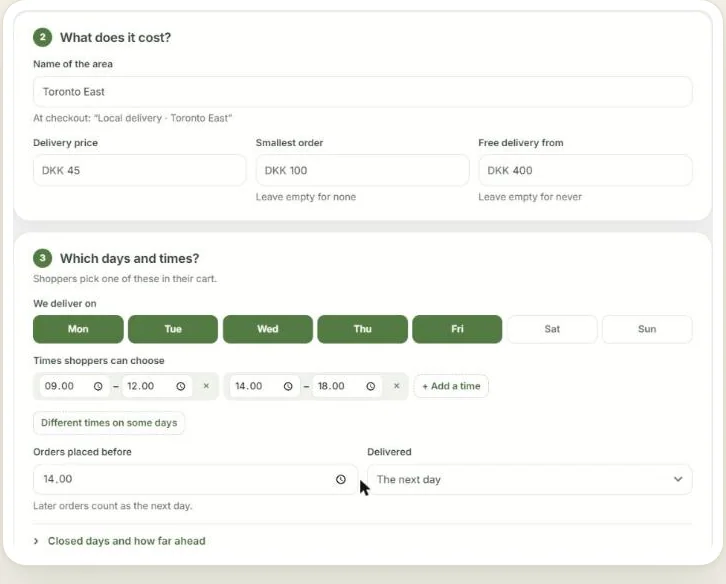The image size is (726, 584).
Task: Click the Delivery price field
Action: pos(139,170)
